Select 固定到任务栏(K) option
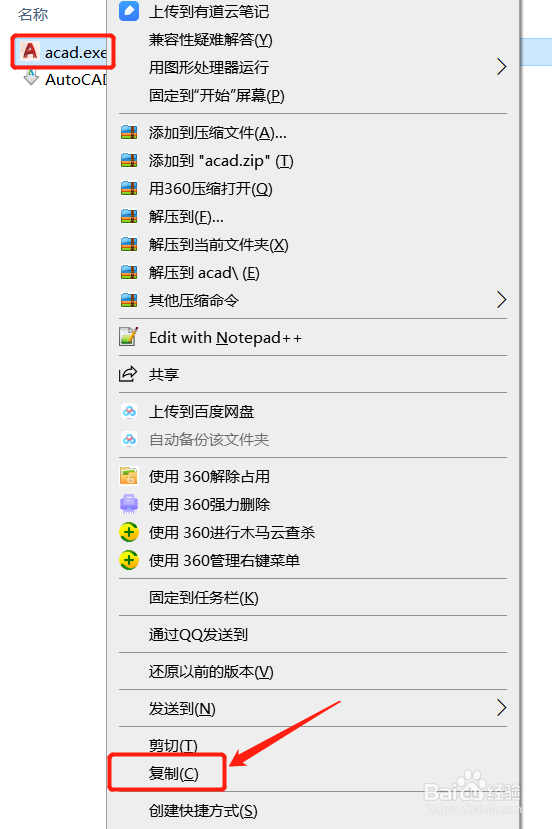The image size is (552, 829). click(x=204, y=597)
